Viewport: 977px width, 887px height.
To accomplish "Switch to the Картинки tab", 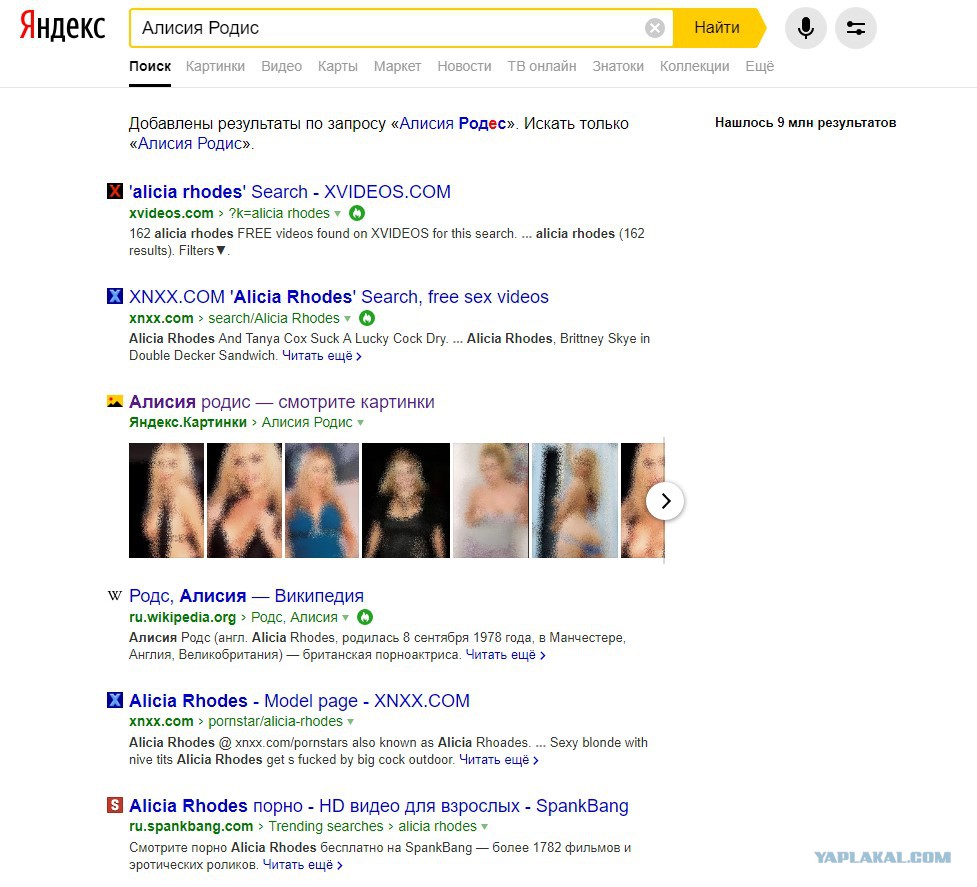I will click(215, 66).
